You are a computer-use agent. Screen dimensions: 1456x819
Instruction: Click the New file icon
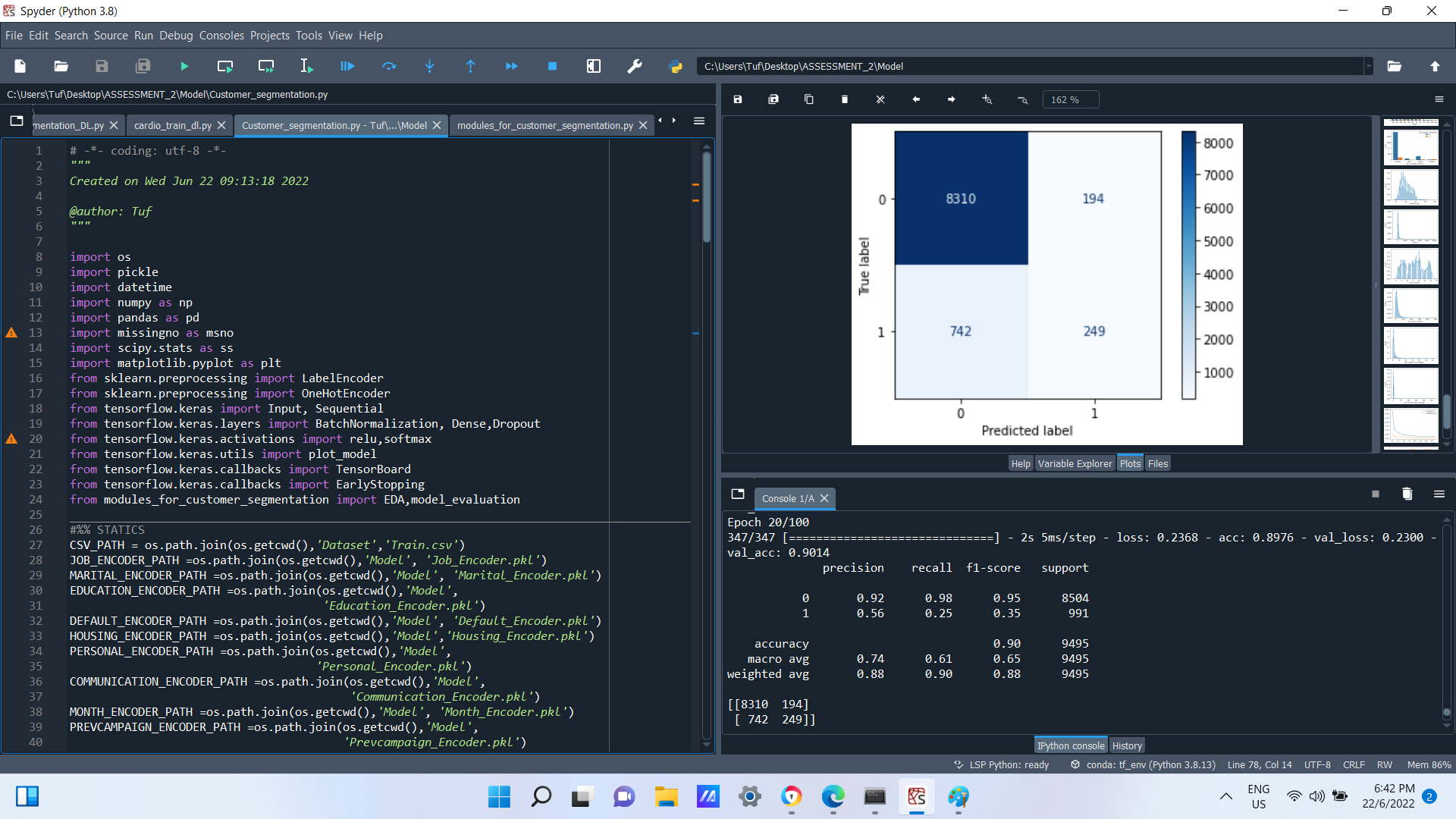point(20,67)
